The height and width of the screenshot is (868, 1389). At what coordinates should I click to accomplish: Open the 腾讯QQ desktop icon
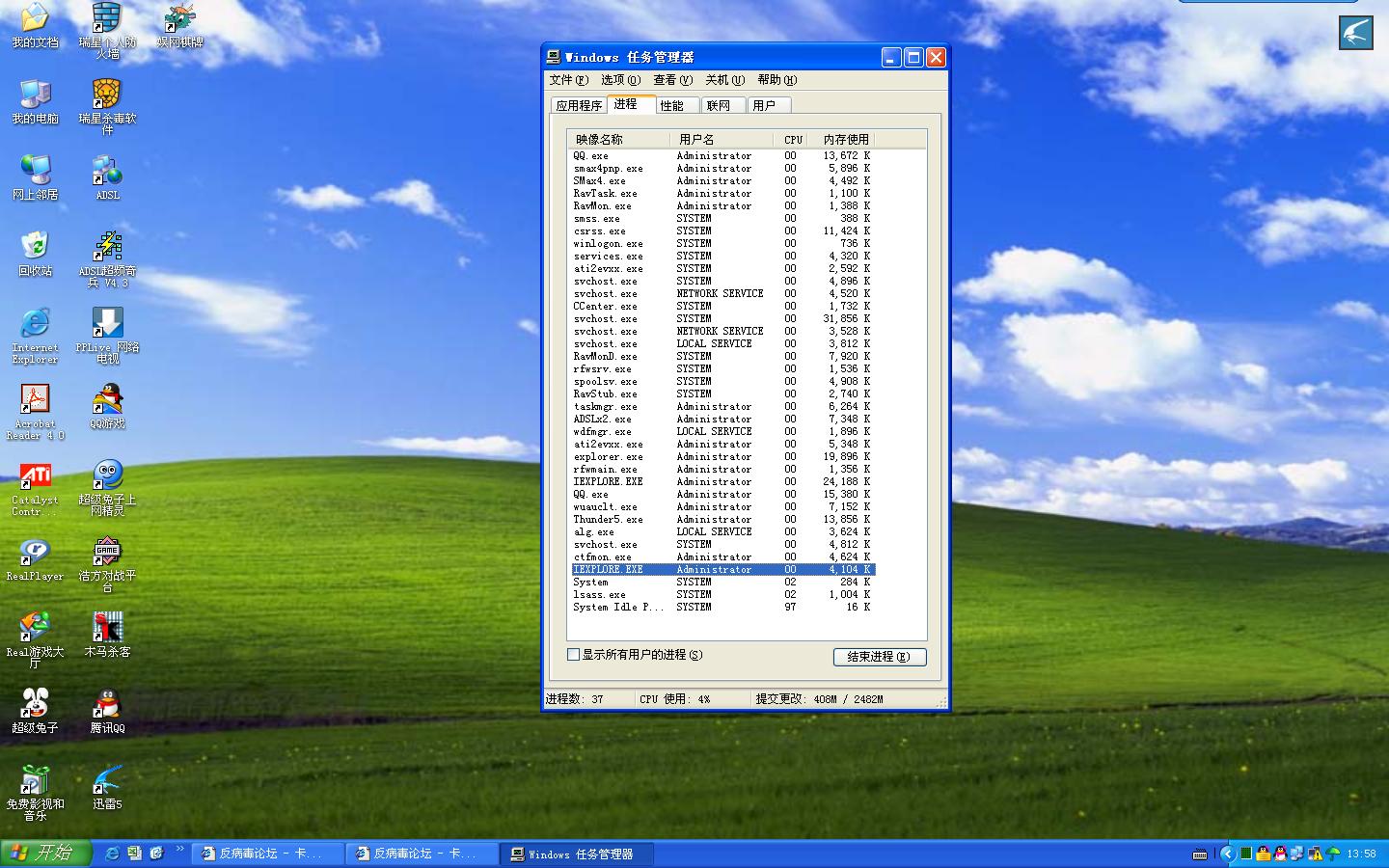(107, 706)
